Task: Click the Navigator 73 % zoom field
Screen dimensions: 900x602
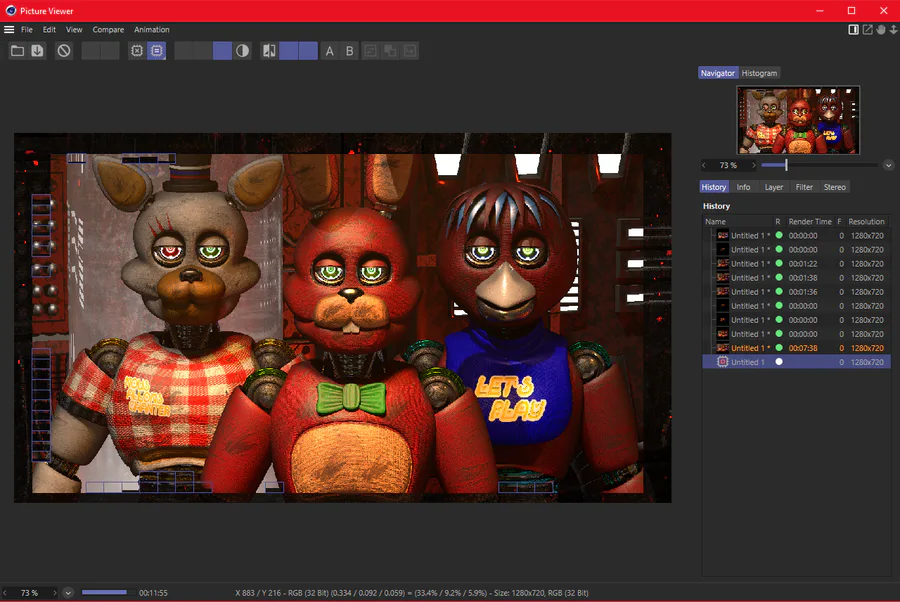Action: point(728,165)
